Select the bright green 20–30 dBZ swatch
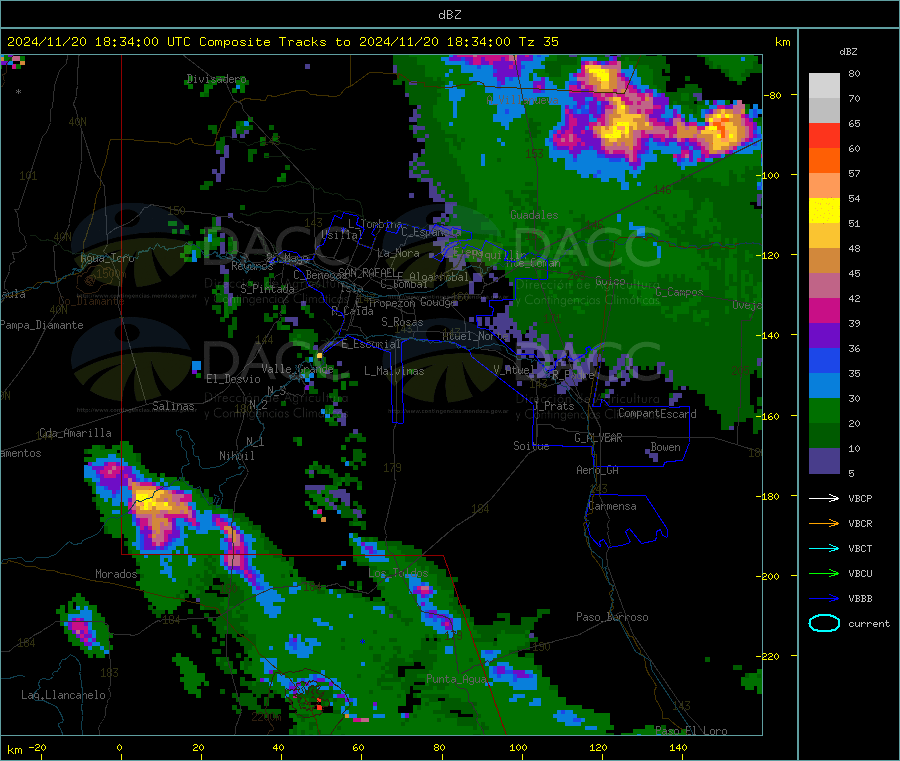Viewport: 900px width, 761px height. click(824, 410)
